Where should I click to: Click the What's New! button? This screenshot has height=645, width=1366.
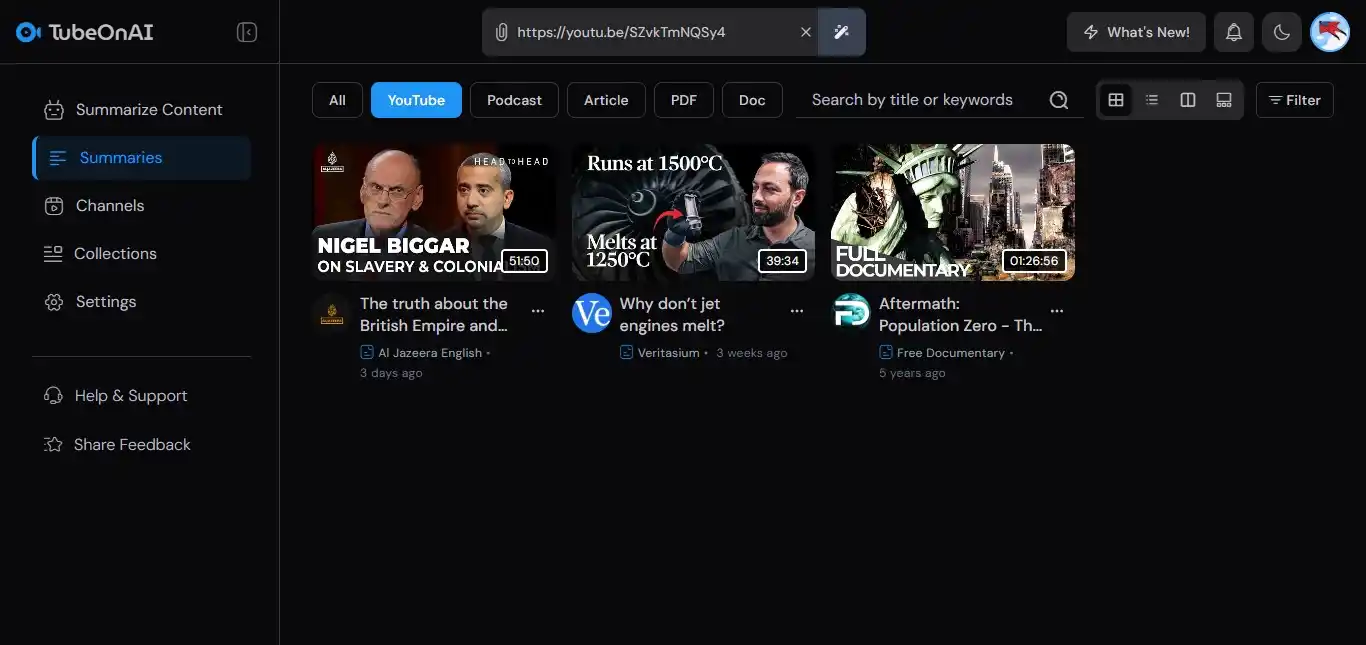click(x=1136, y=32)
